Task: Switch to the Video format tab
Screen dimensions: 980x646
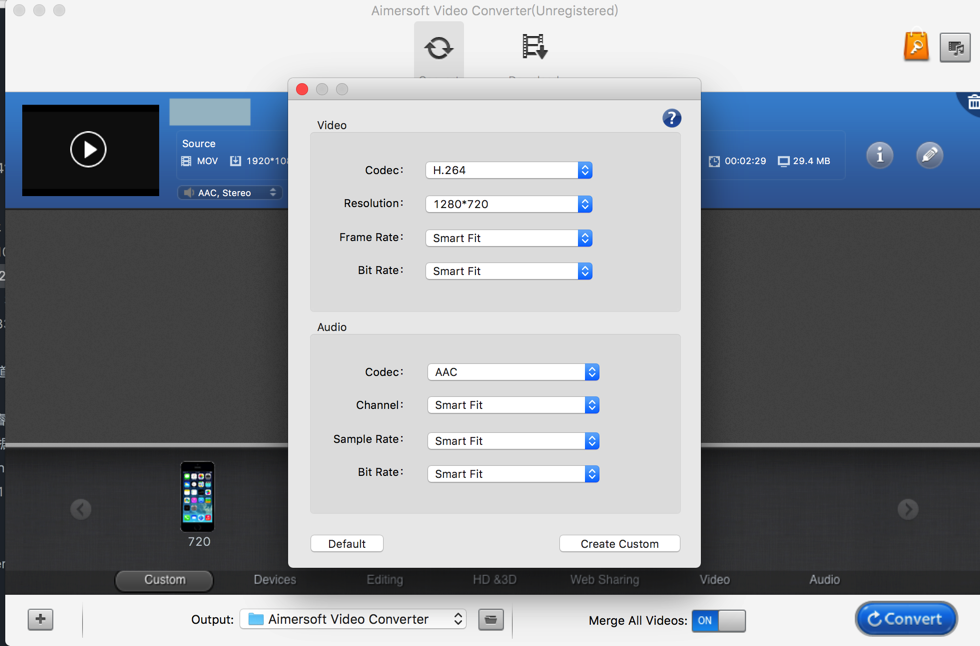Action: (714, 580)
